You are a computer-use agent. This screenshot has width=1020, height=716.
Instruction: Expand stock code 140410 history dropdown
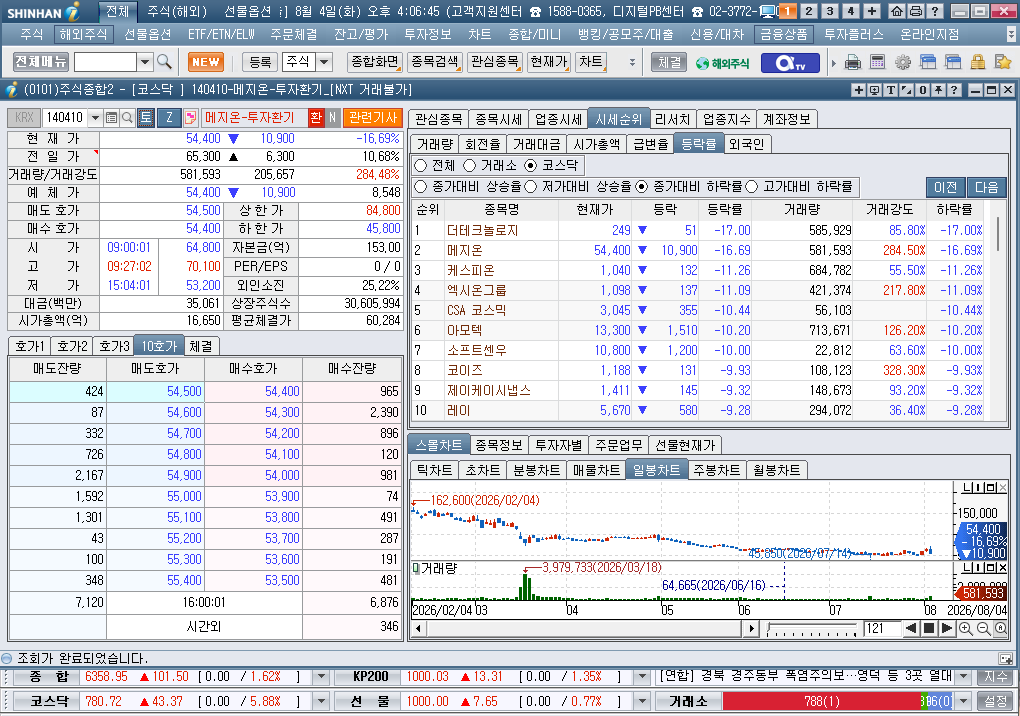(x=96, y=118)
